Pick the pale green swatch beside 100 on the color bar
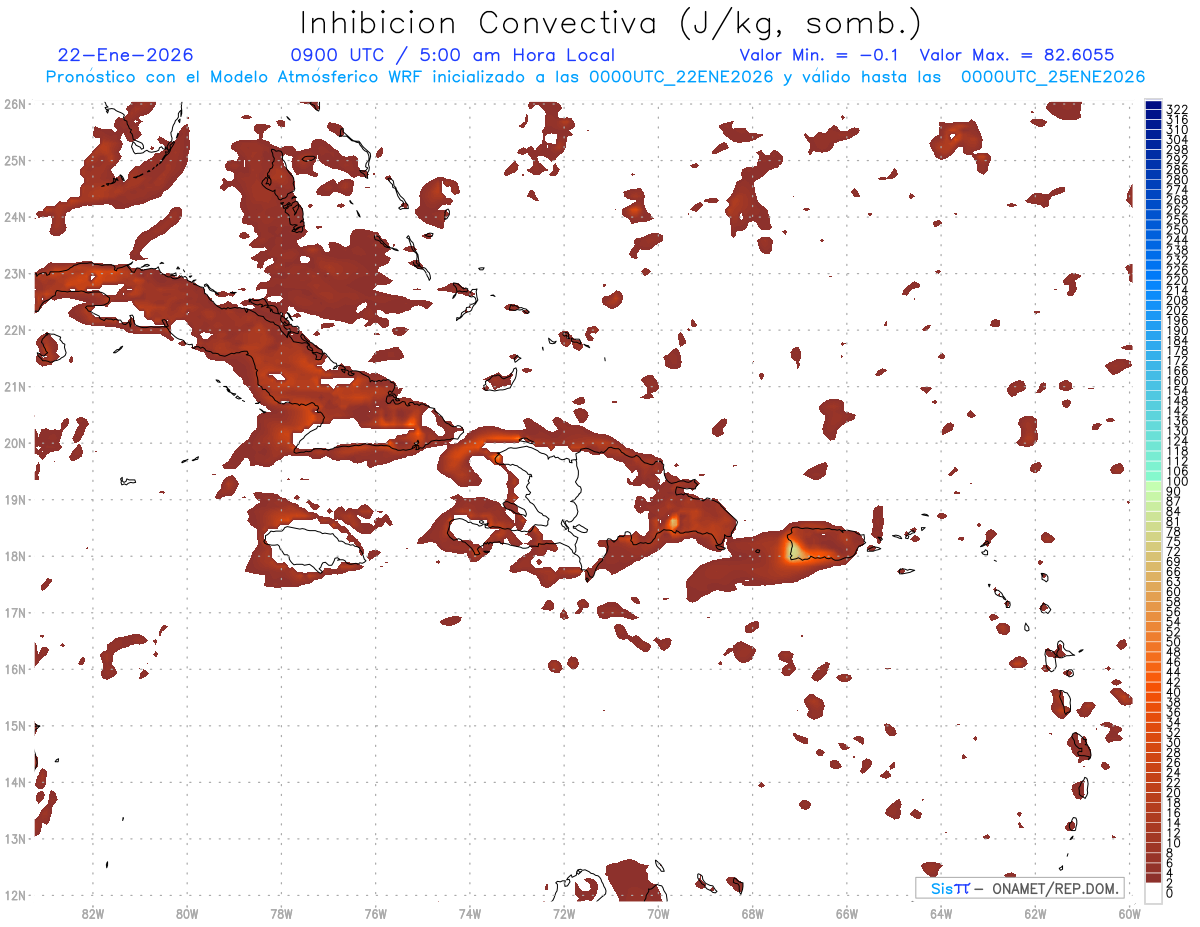The height and width of the screenshot is (927, 1200). click(x=1153, y=486)
